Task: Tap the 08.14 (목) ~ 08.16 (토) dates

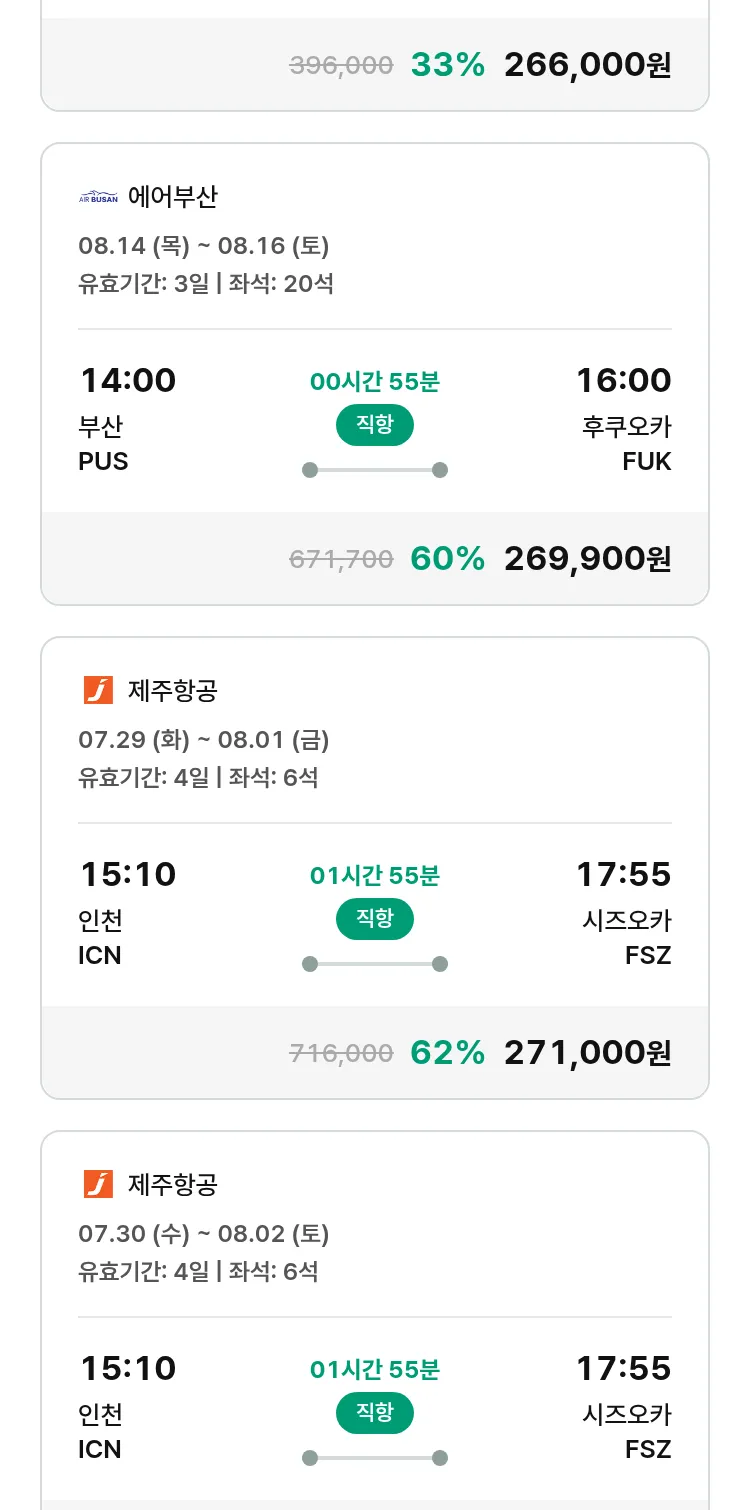Action: pyautogui.click(x=204, y=246)
